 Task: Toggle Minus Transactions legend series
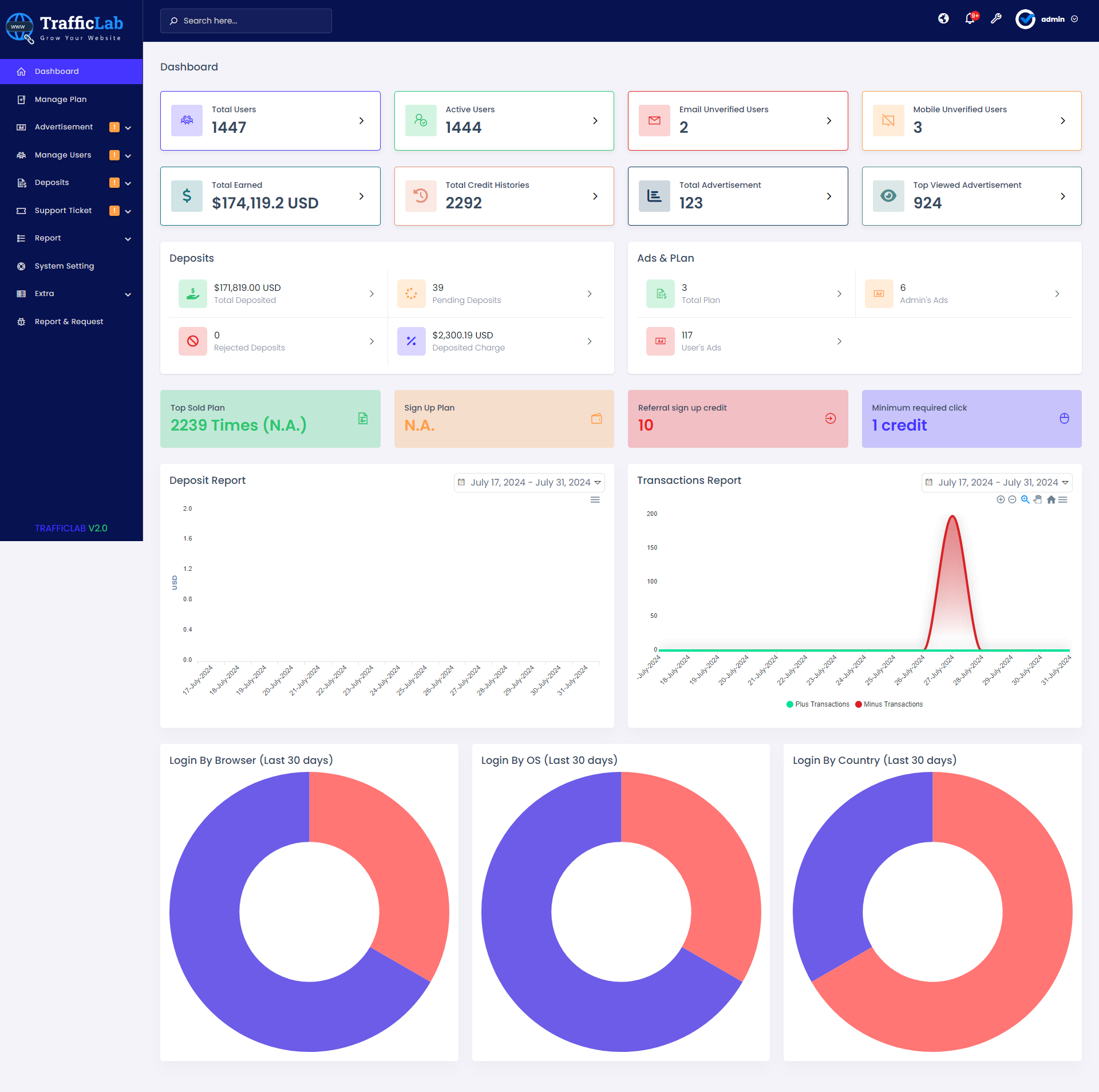point(889,704)
